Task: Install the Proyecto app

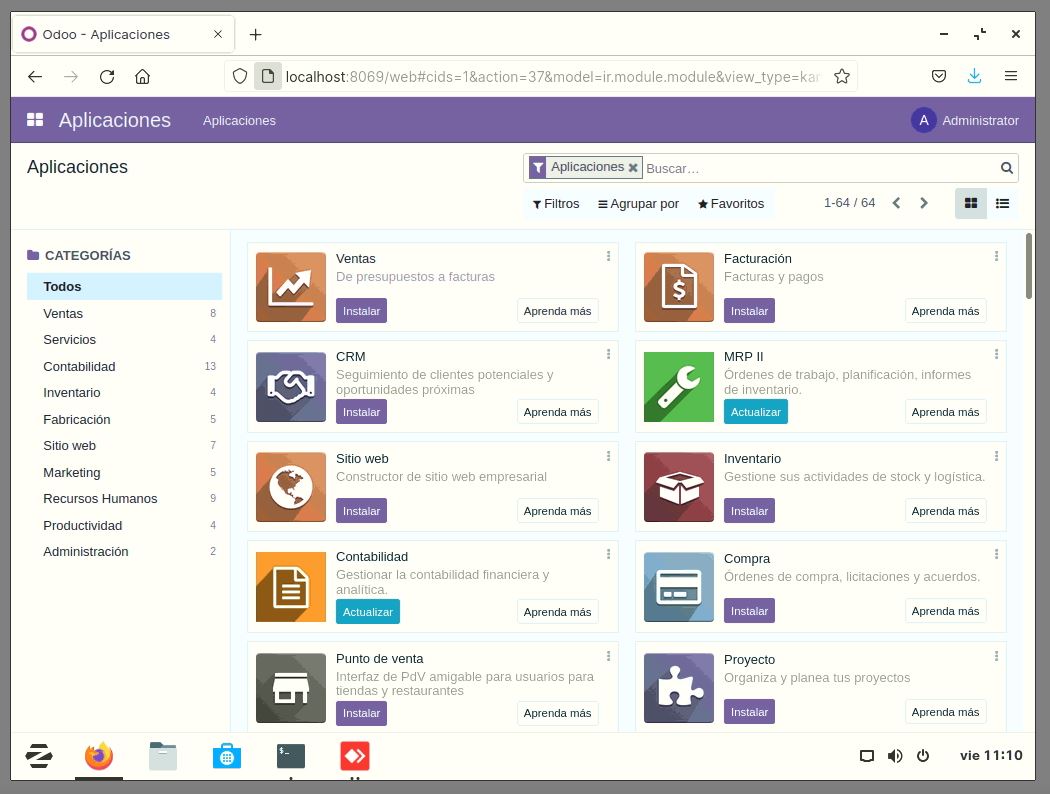Action: 749,712
